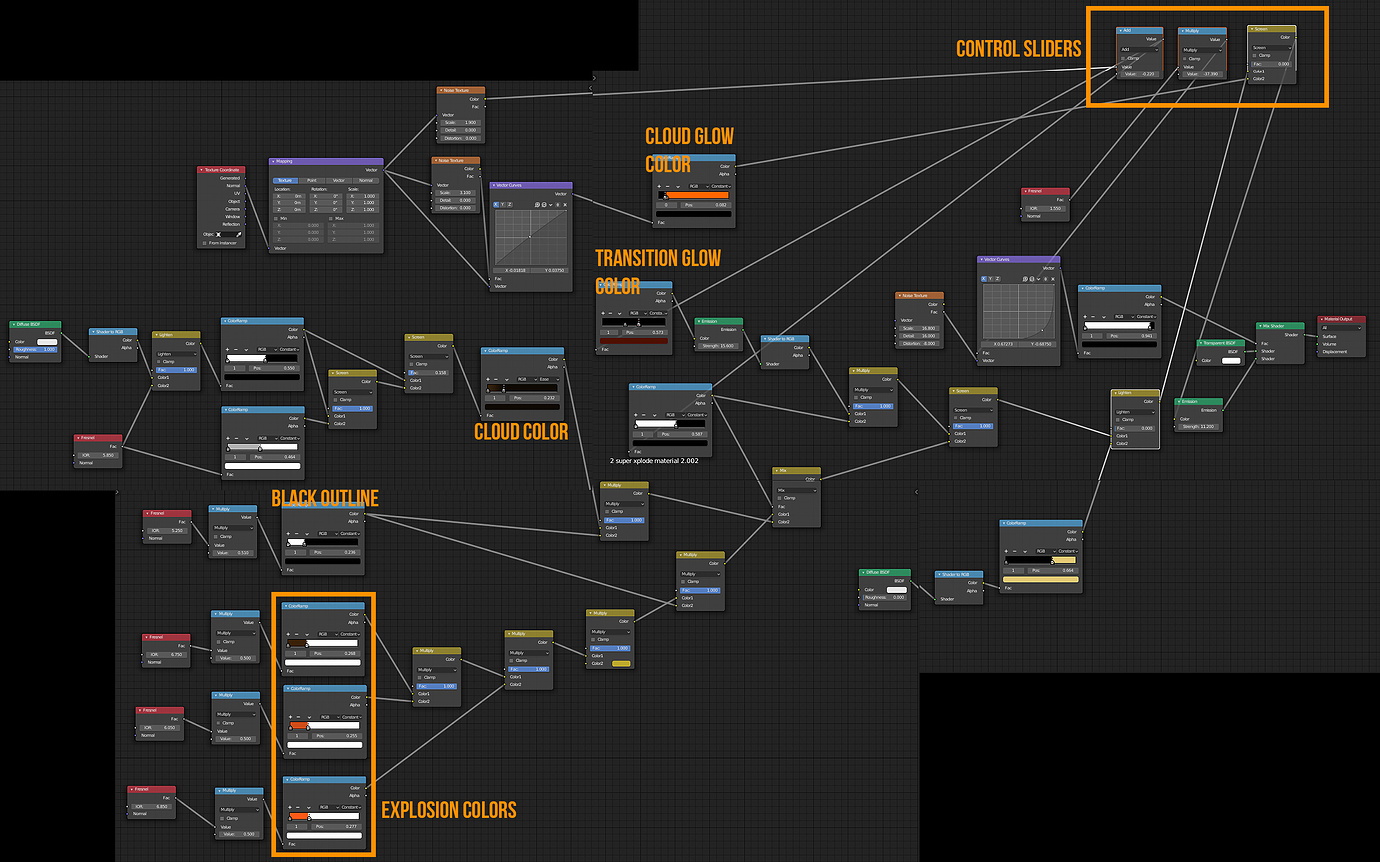Reset curve icon on Vector Curves X -0.01818 node
The image size is (1380, 862).
pyautogui.click(x=565, y=205)
